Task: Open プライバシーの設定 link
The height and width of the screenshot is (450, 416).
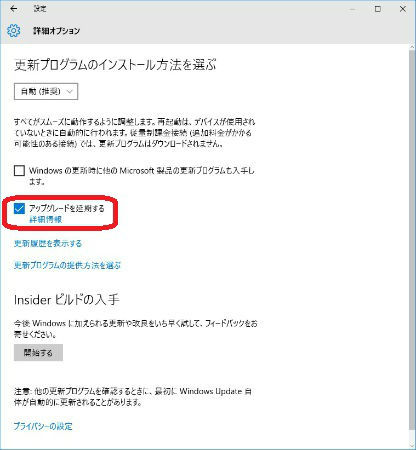Action: [43, 426]
